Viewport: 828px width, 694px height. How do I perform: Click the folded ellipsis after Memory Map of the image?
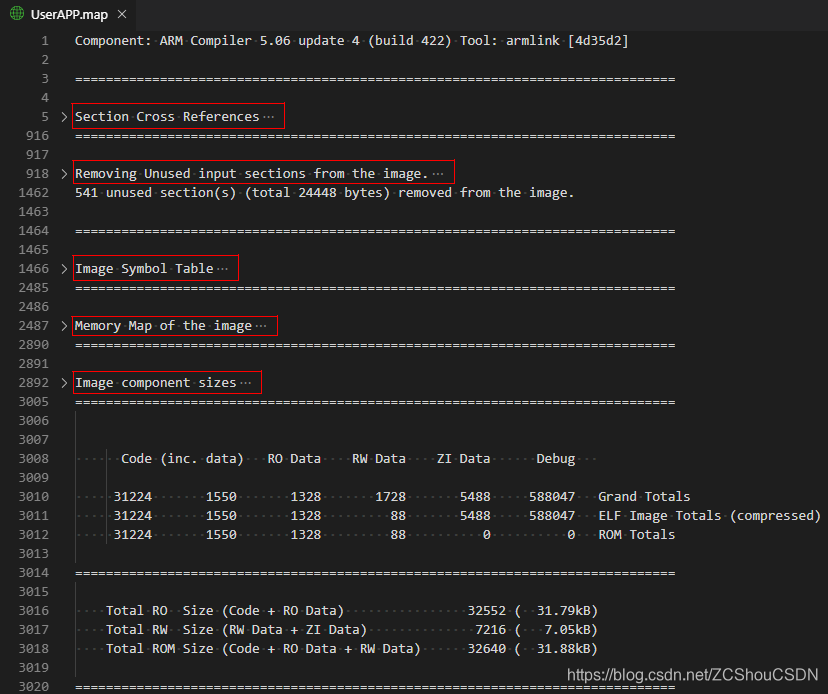[261, 326]
